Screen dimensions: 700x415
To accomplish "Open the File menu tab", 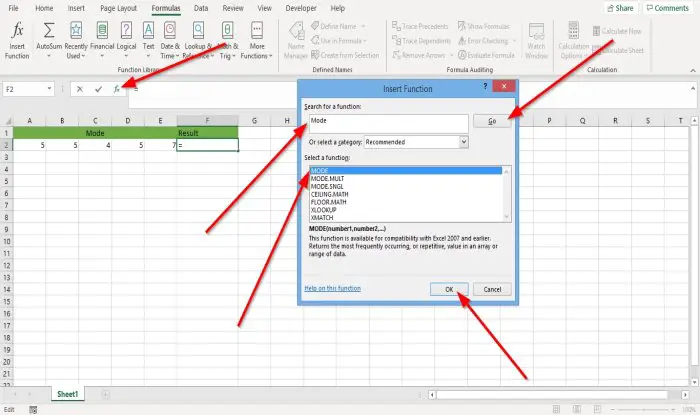I will click(x=13, y=8).
